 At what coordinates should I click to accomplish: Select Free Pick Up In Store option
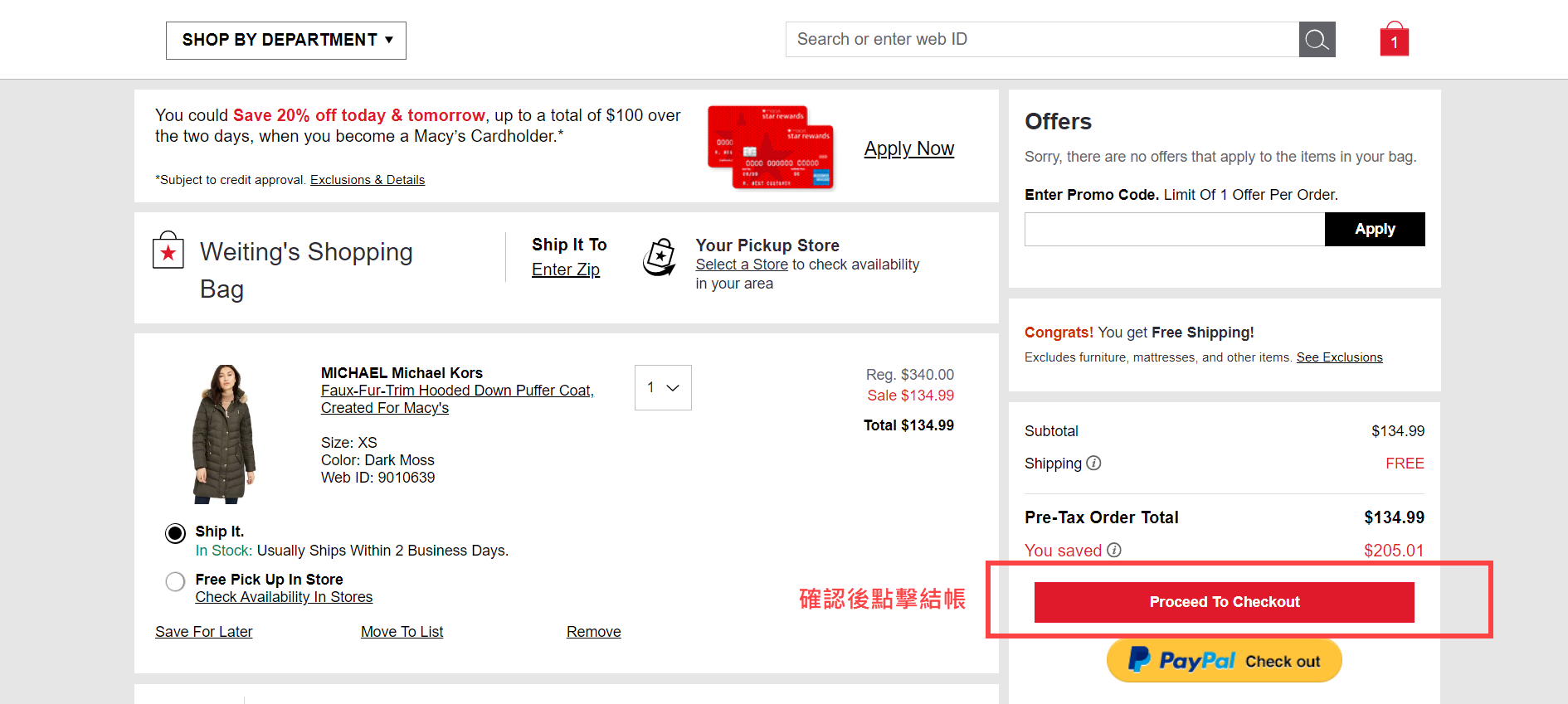[175, 581]
